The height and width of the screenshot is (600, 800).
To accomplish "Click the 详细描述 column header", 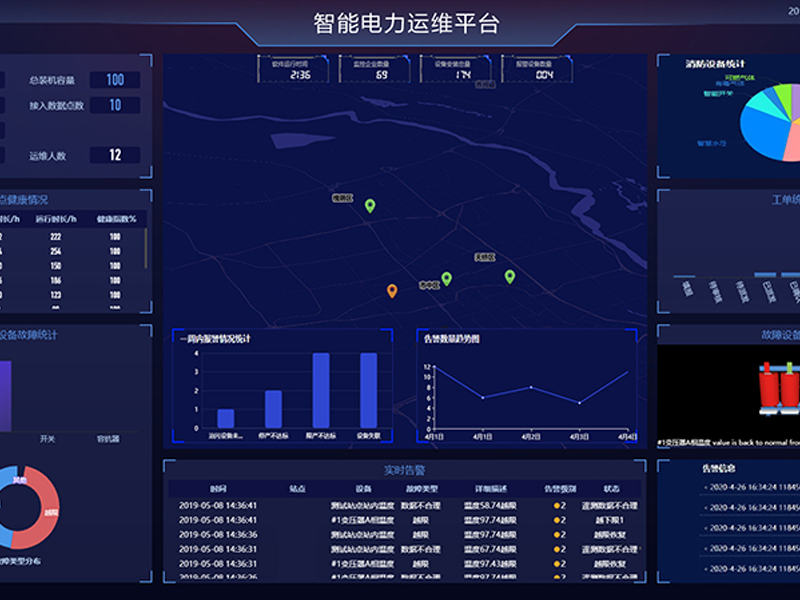I will tap(491, 489).
